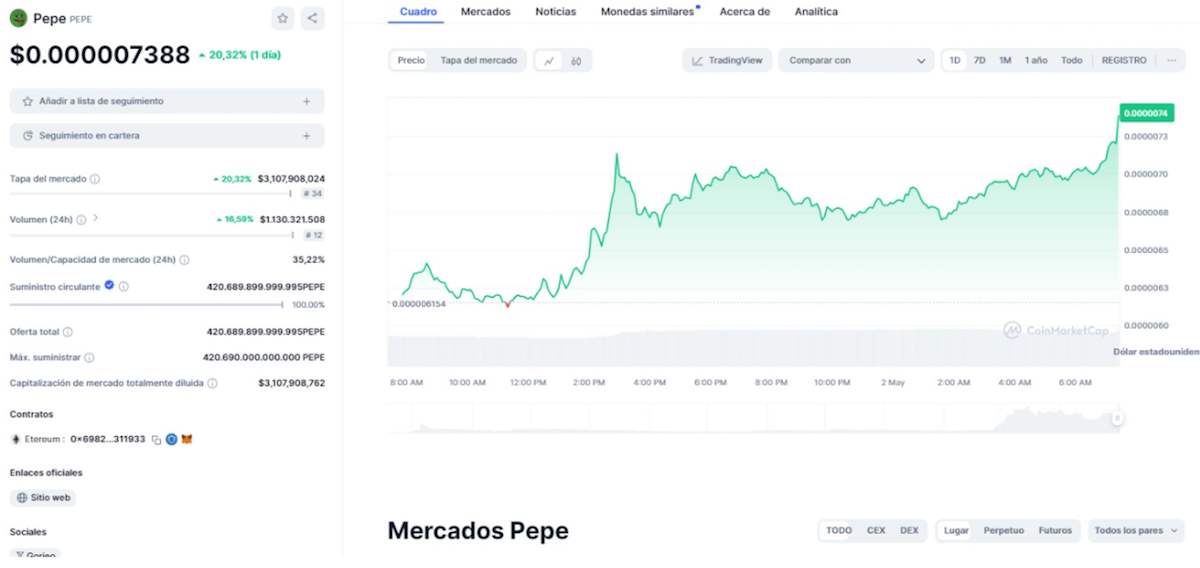1200x568 pixels.
Task: Click Añadir a lista de seguimiento
Action: coord(167,101)
